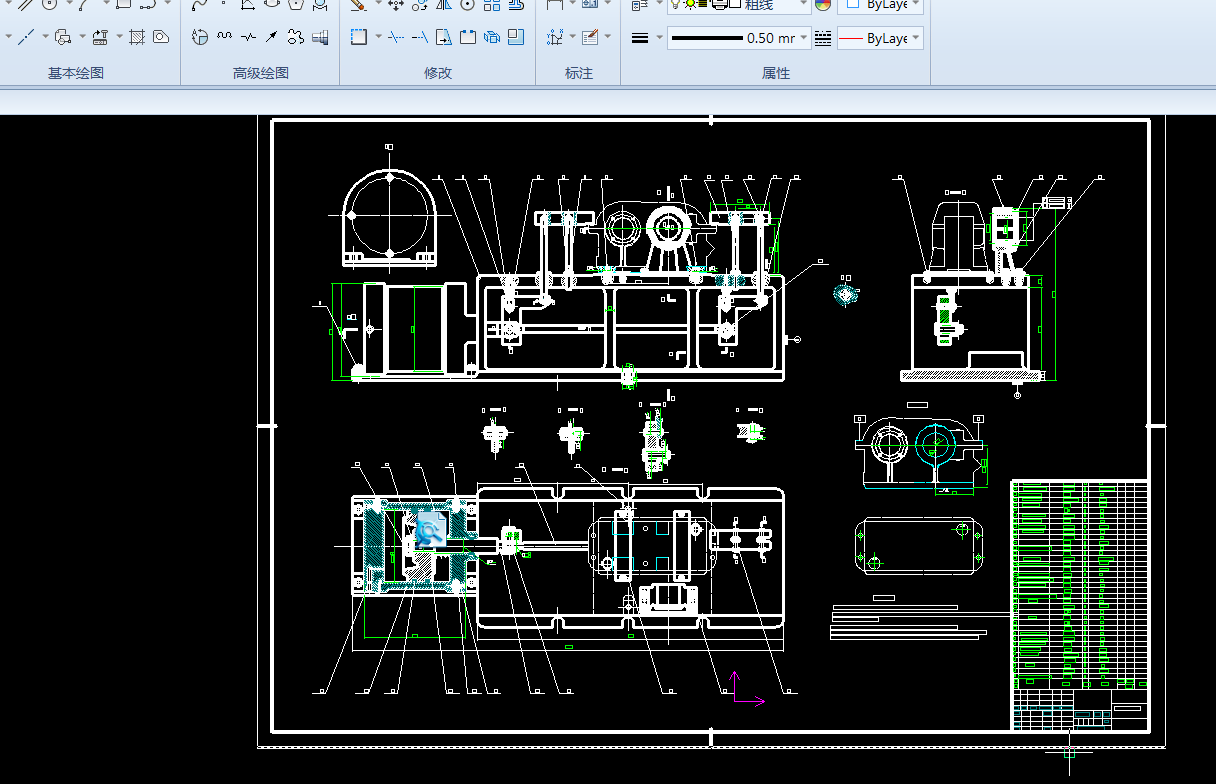Click the extend tool in Modify panel
The height and width of the screenshot is (784, 1216).
click(x=420, y=37)
